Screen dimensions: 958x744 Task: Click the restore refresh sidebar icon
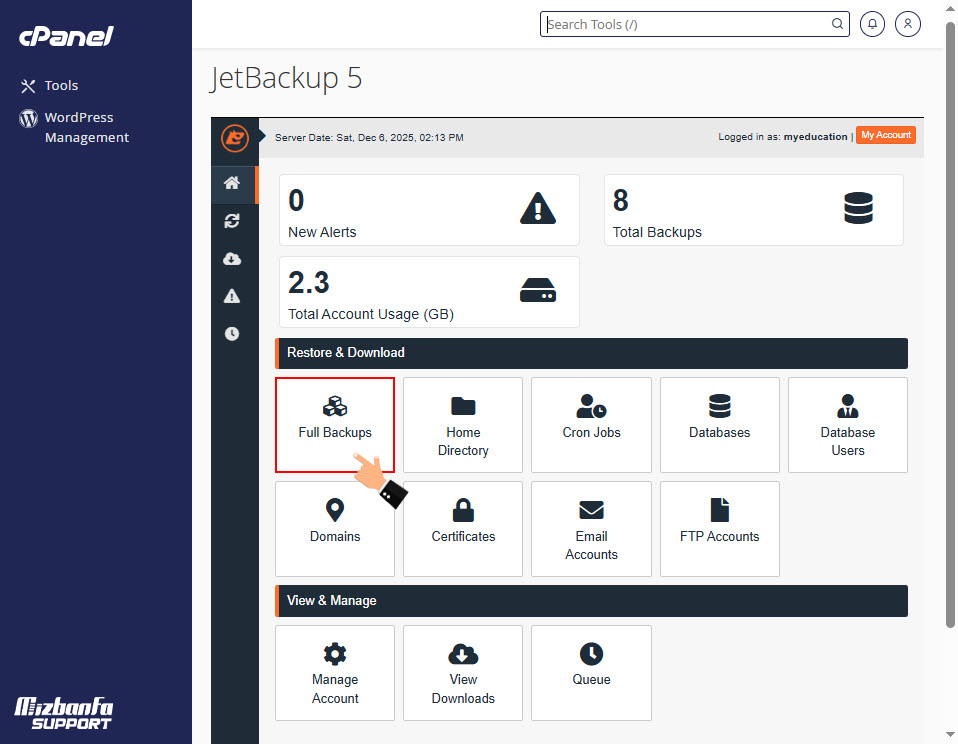click(x=232, y=221)
